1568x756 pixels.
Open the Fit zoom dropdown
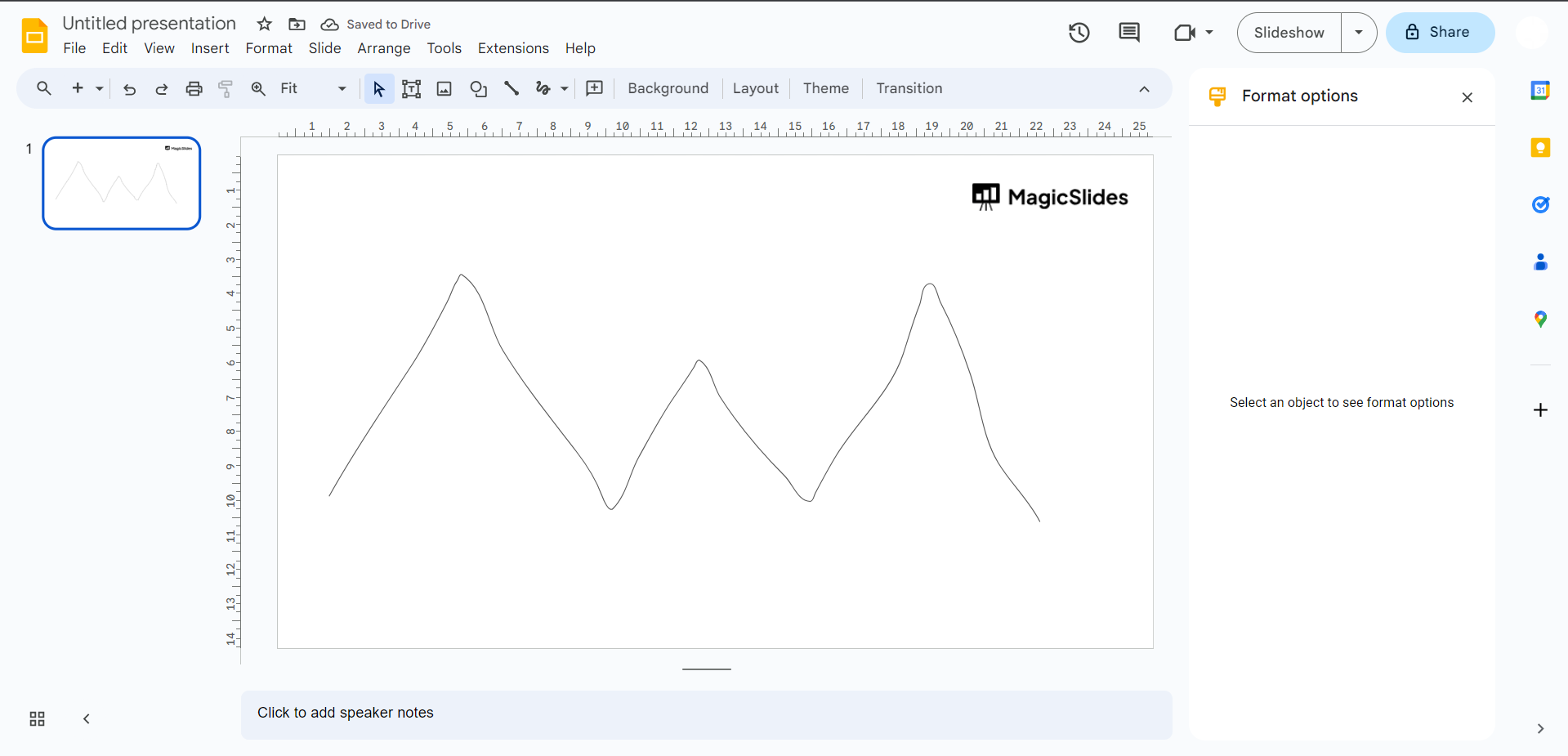314,89
